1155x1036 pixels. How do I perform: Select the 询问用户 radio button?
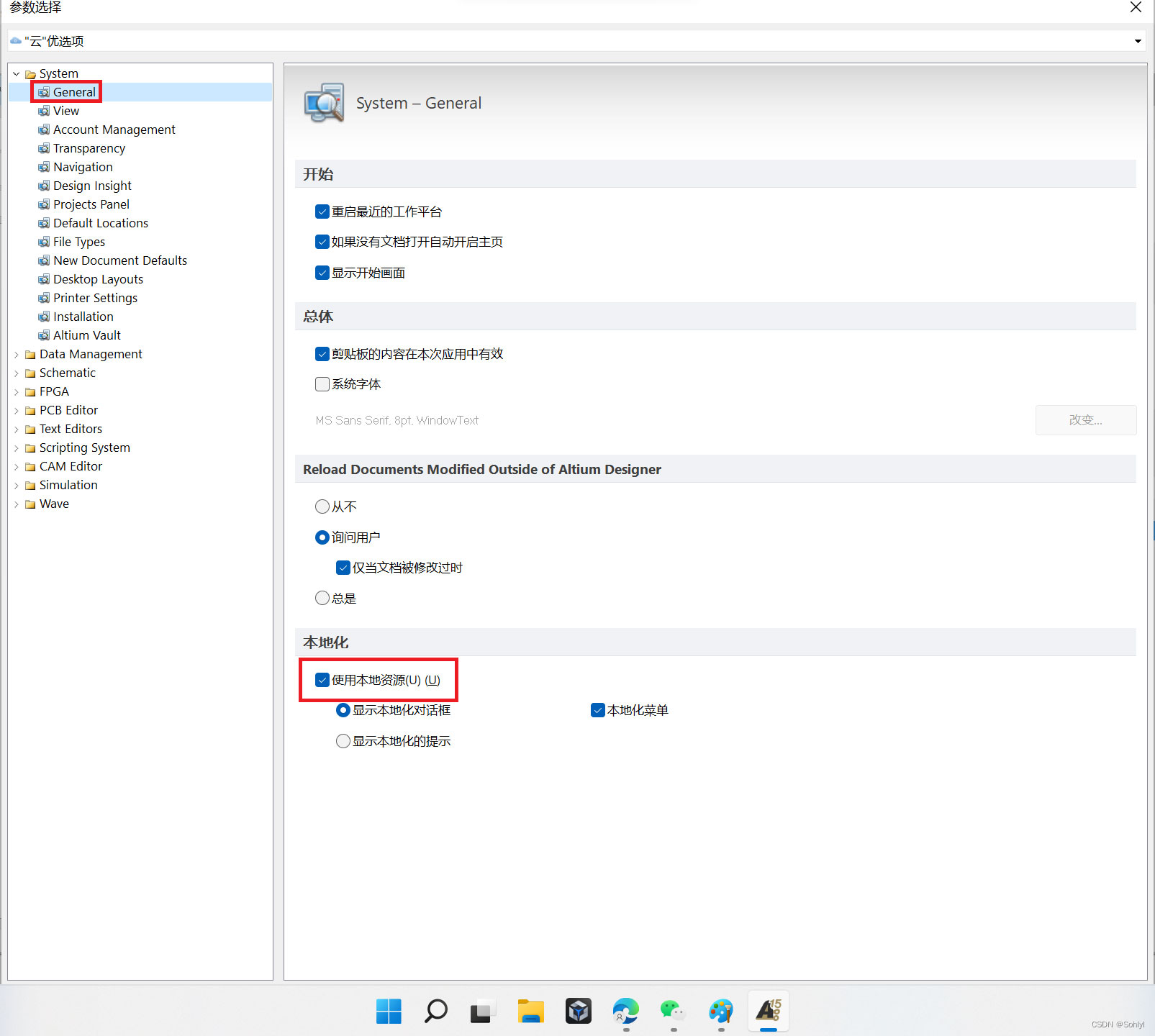tap(322, 537)
